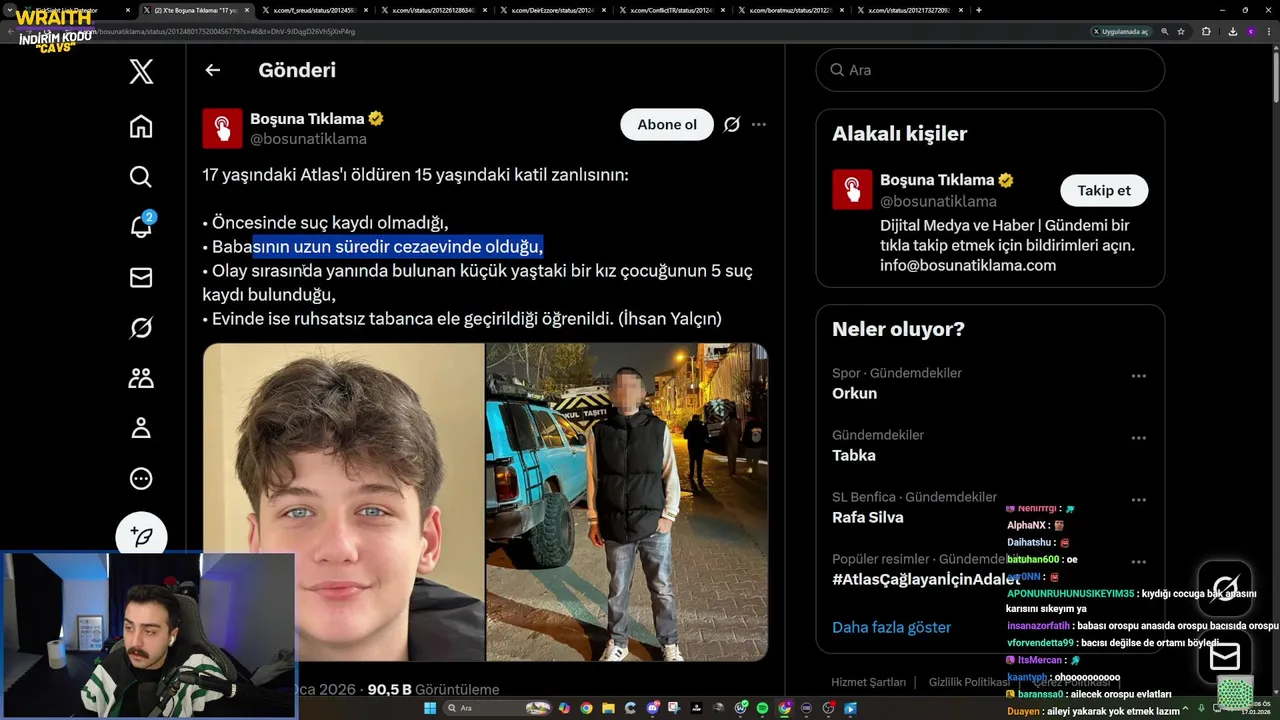The width and height of the screenshot is (1280, 720).
Task: Focus the Ara search field
Action: point(990,70)
